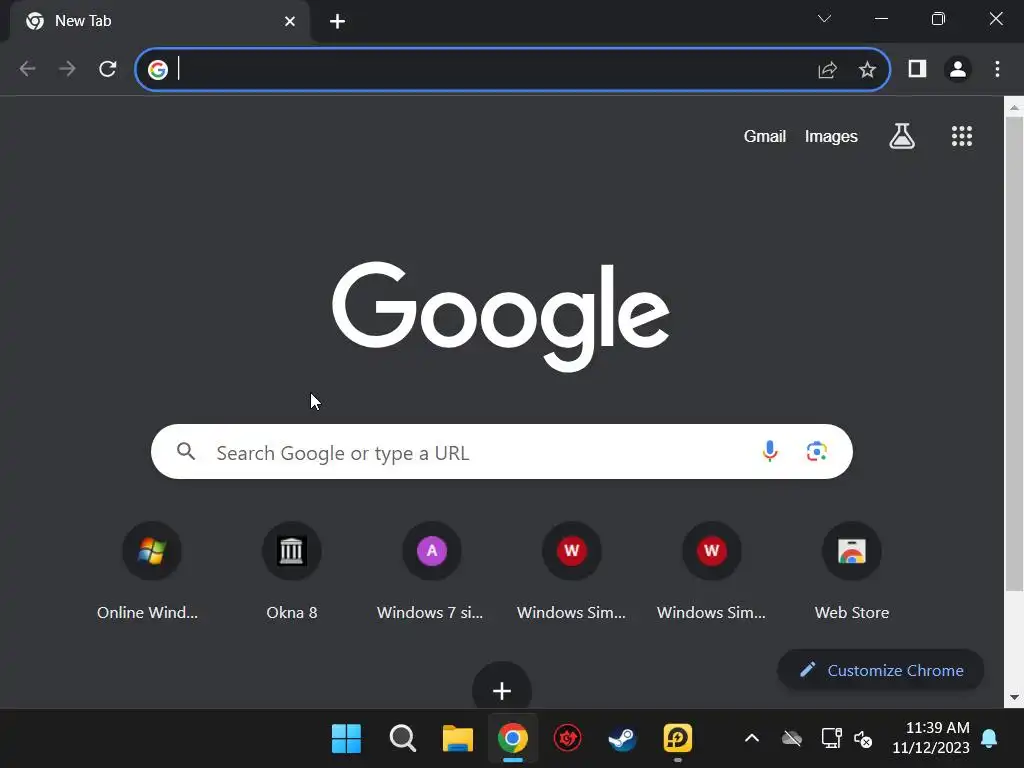Click the muted volume tray icon
Viewport: 1024px width, 768px height.
point(863,739)
